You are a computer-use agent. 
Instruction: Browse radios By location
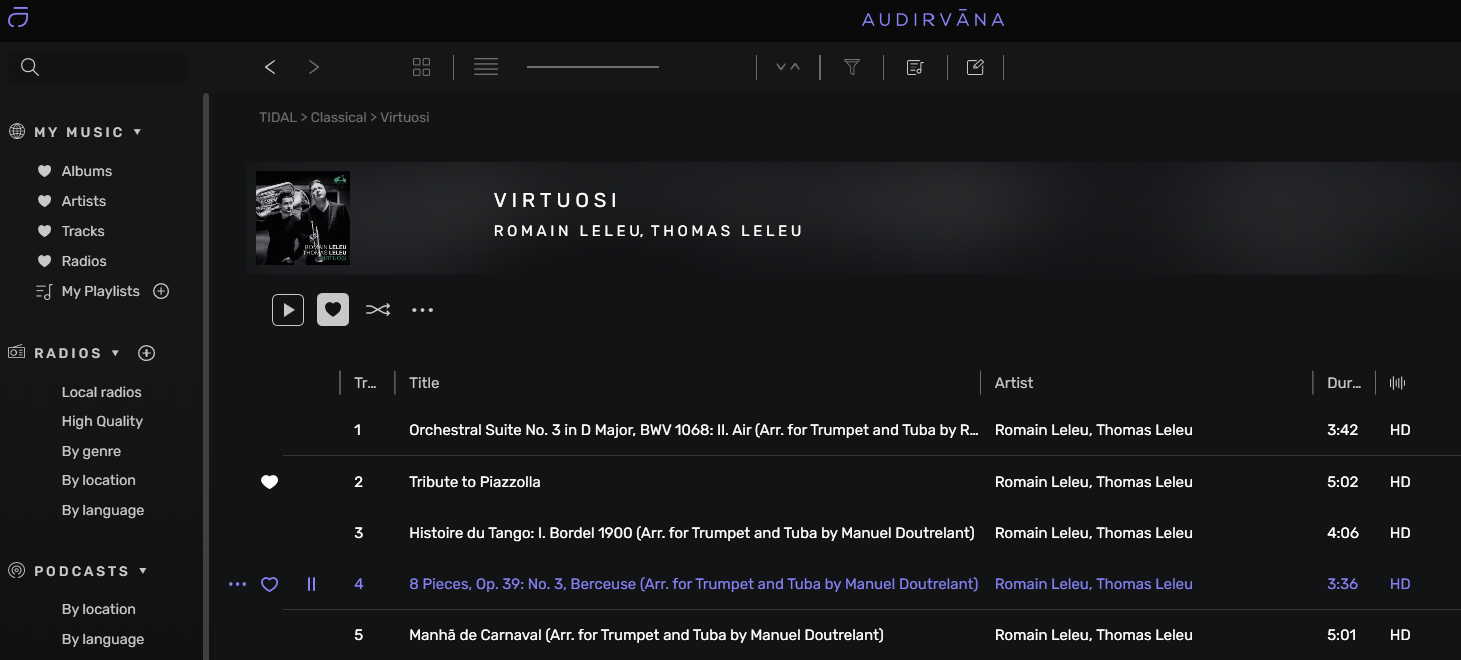click(99, 480)
